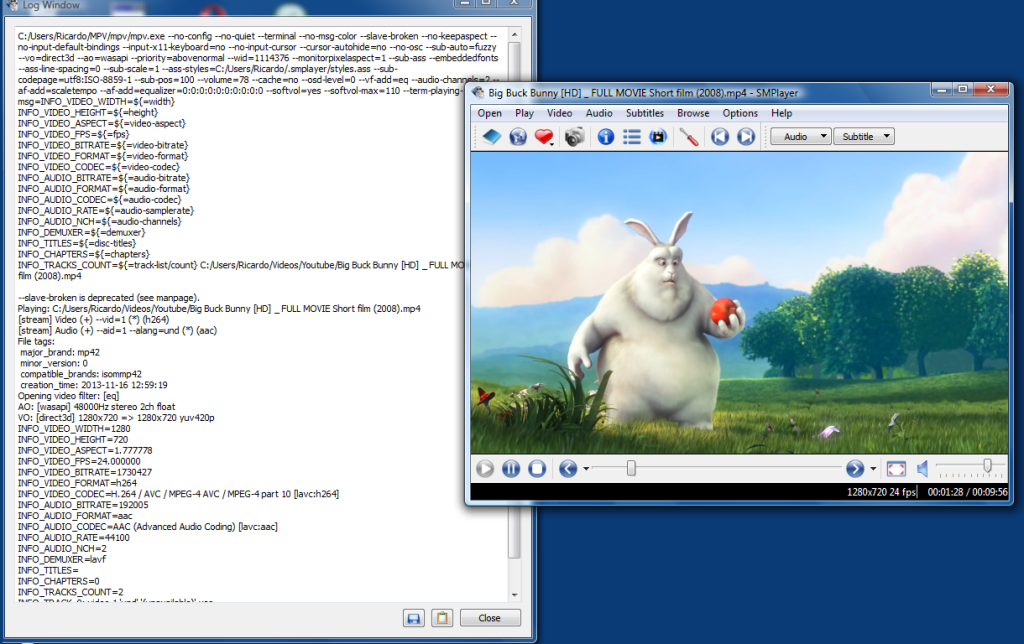Rewind using the backward arrow button
1024x644 pixels.
[x=568, y=468]
